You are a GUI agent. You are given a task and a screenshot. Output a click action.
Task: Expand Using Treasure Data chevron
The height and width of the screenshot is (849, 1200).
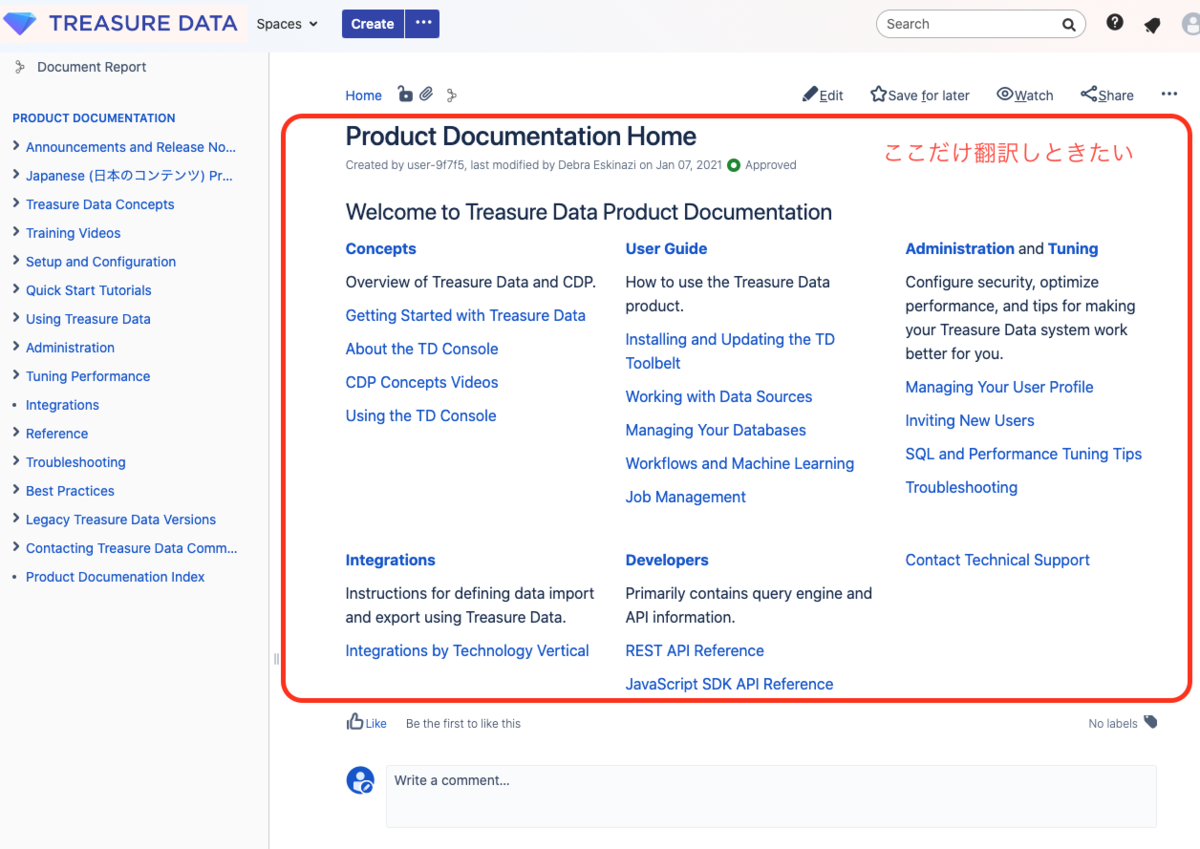pyautogui.click(x=16, y=318)
